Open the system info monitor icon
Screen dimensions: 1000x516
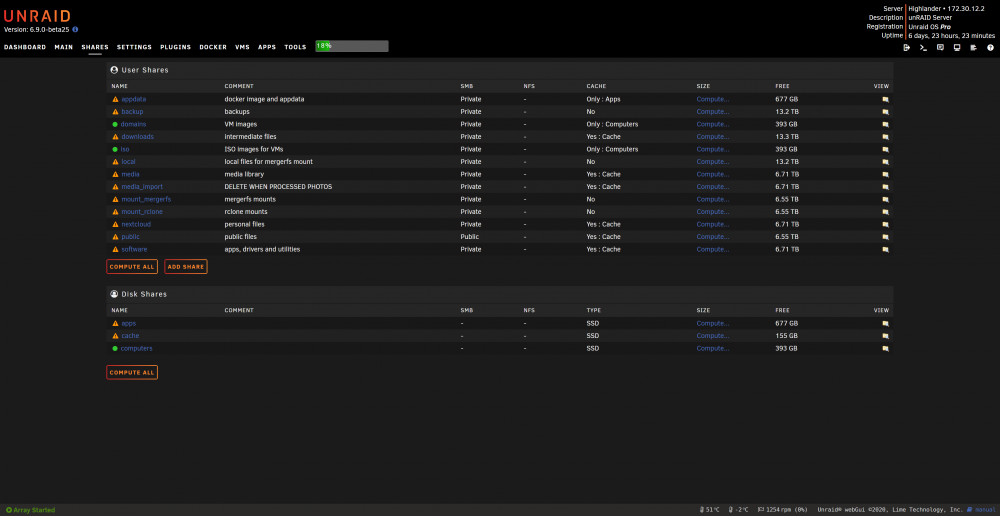(957, 47)
